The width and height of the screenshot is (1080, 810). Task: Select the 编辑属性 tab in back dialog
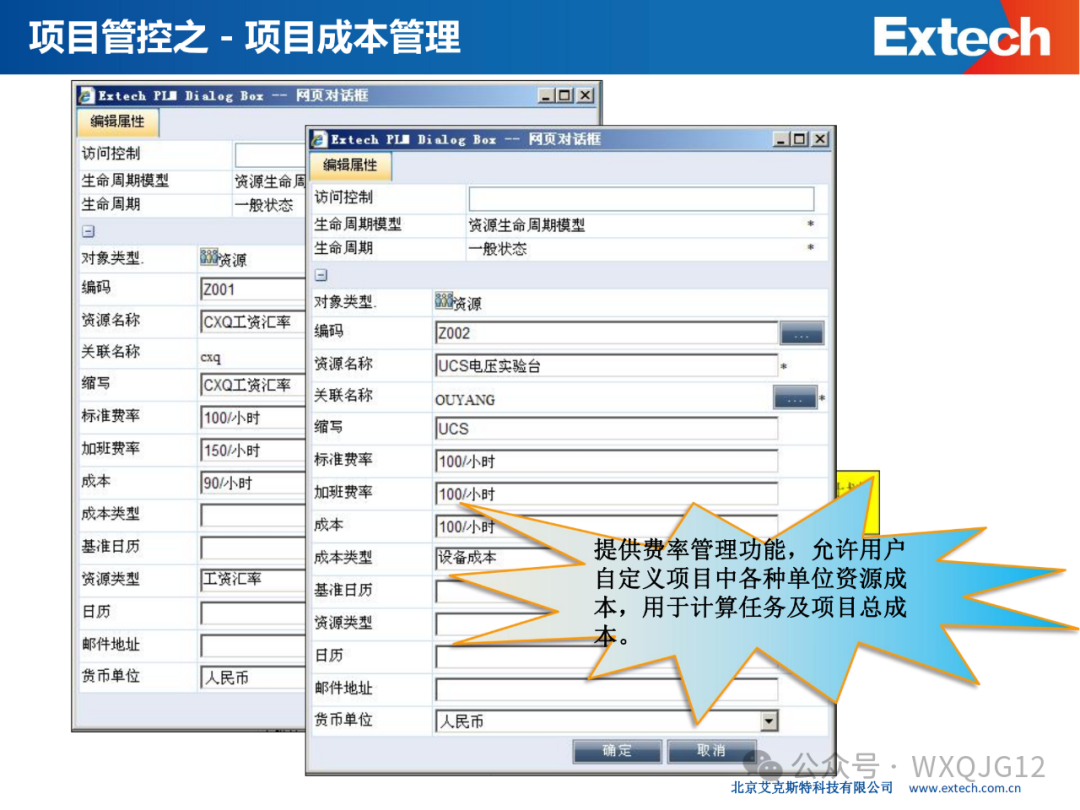(118, 122)
